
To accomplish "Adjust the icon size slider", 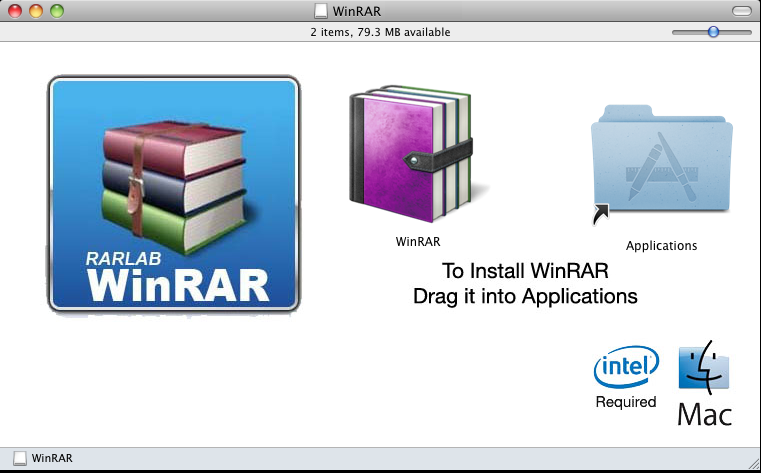I will [713, 32].
